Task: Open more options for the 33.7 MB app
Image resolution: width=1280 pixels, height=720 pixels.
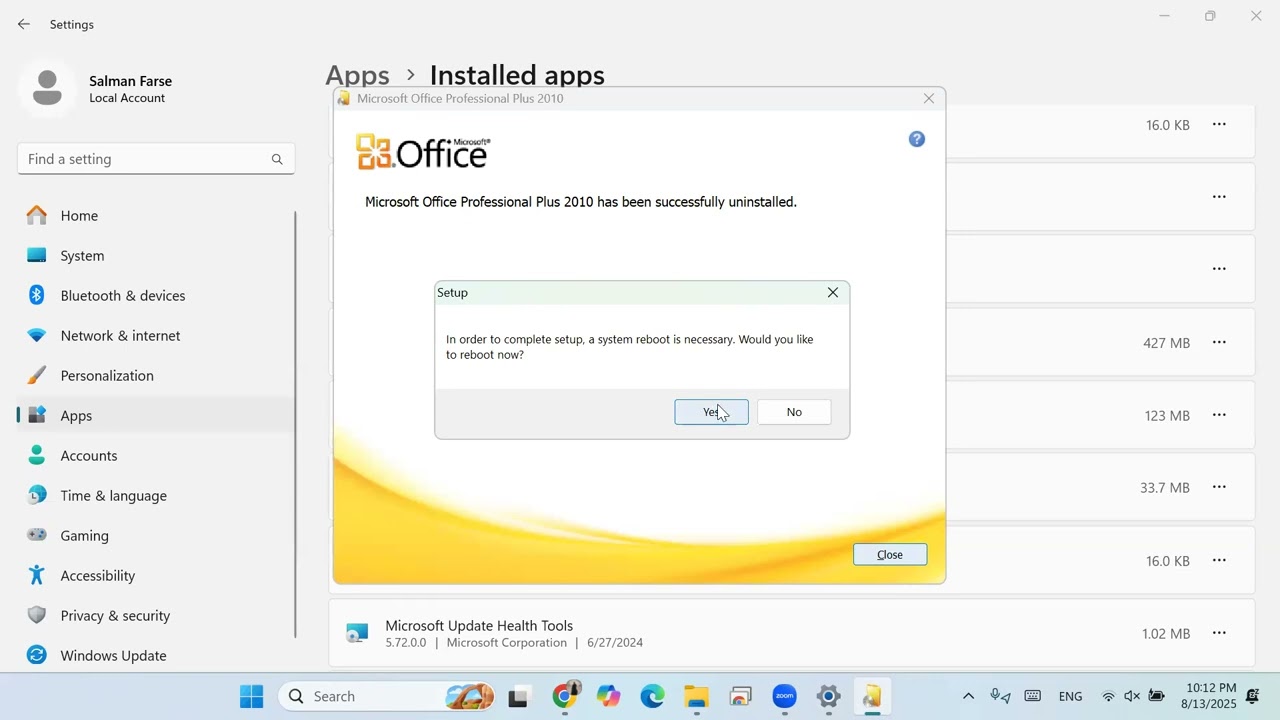Action: (x=1219, y=487)
